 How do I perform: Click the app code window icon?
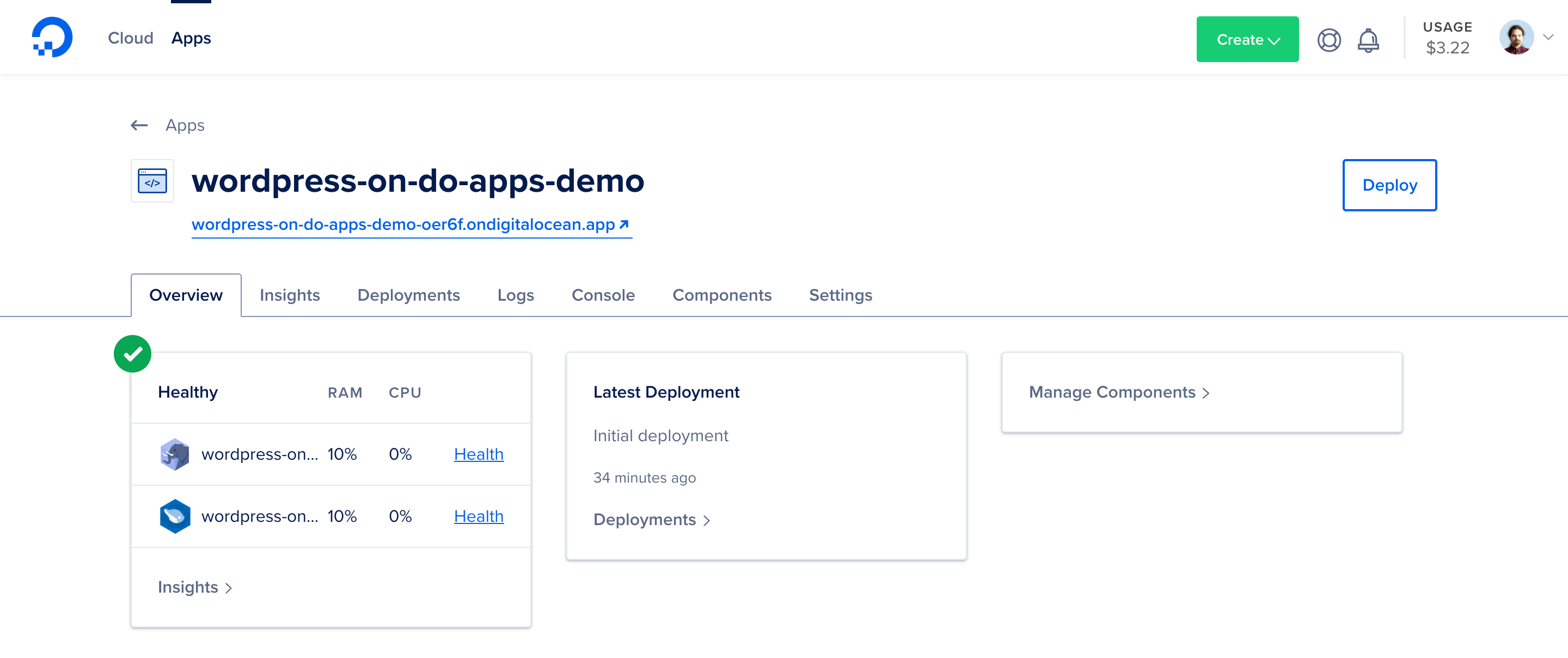(152, 181)
